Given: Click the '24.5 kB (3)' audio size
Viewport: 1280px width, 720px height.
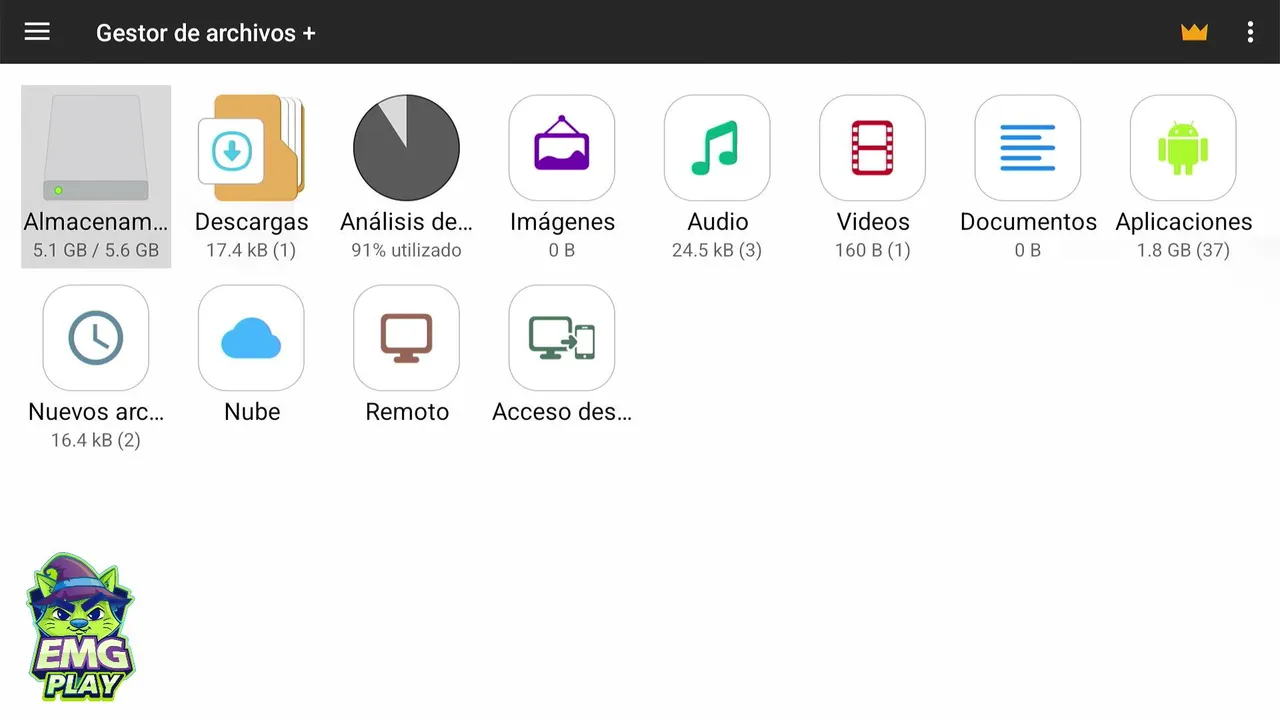Looking at the screenshot, I should pyautogui.click(x=717, y=250).
